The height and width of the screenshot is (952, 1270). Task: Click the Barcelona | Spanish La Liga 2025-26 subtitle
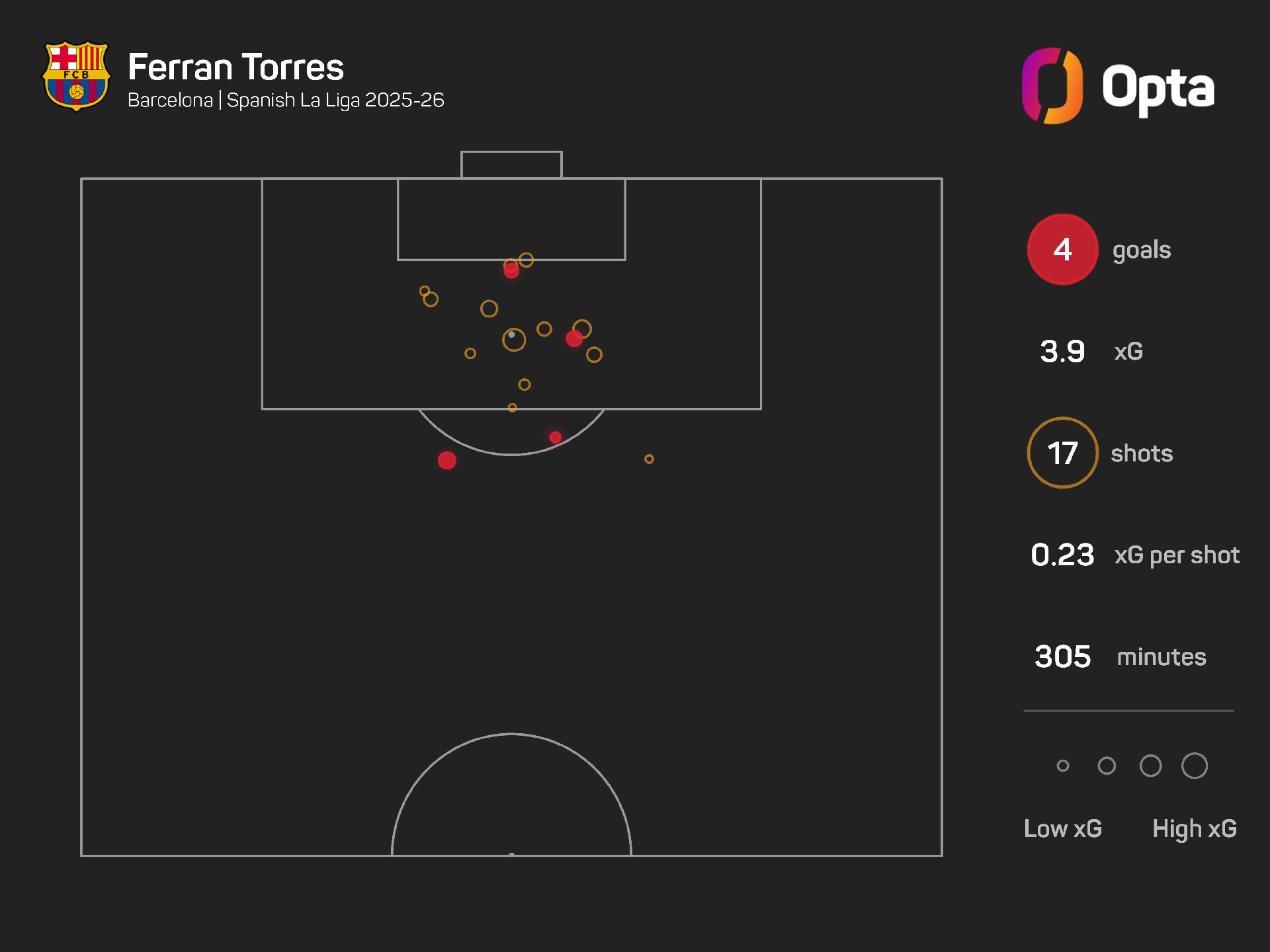pos(286,100)
